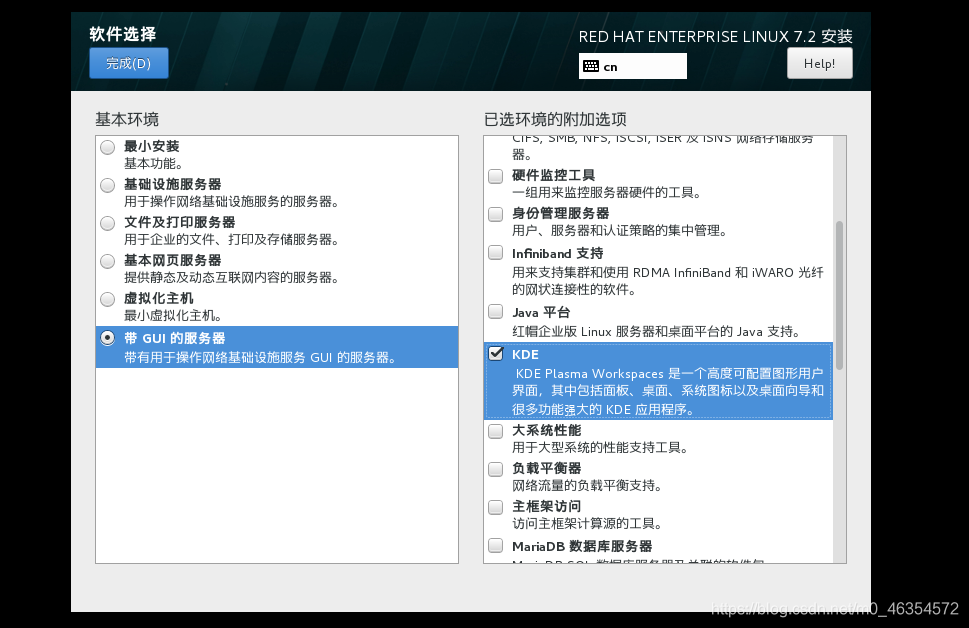Click the 用于操作网络基础设施服务的服务器。 description

point(231,202)
